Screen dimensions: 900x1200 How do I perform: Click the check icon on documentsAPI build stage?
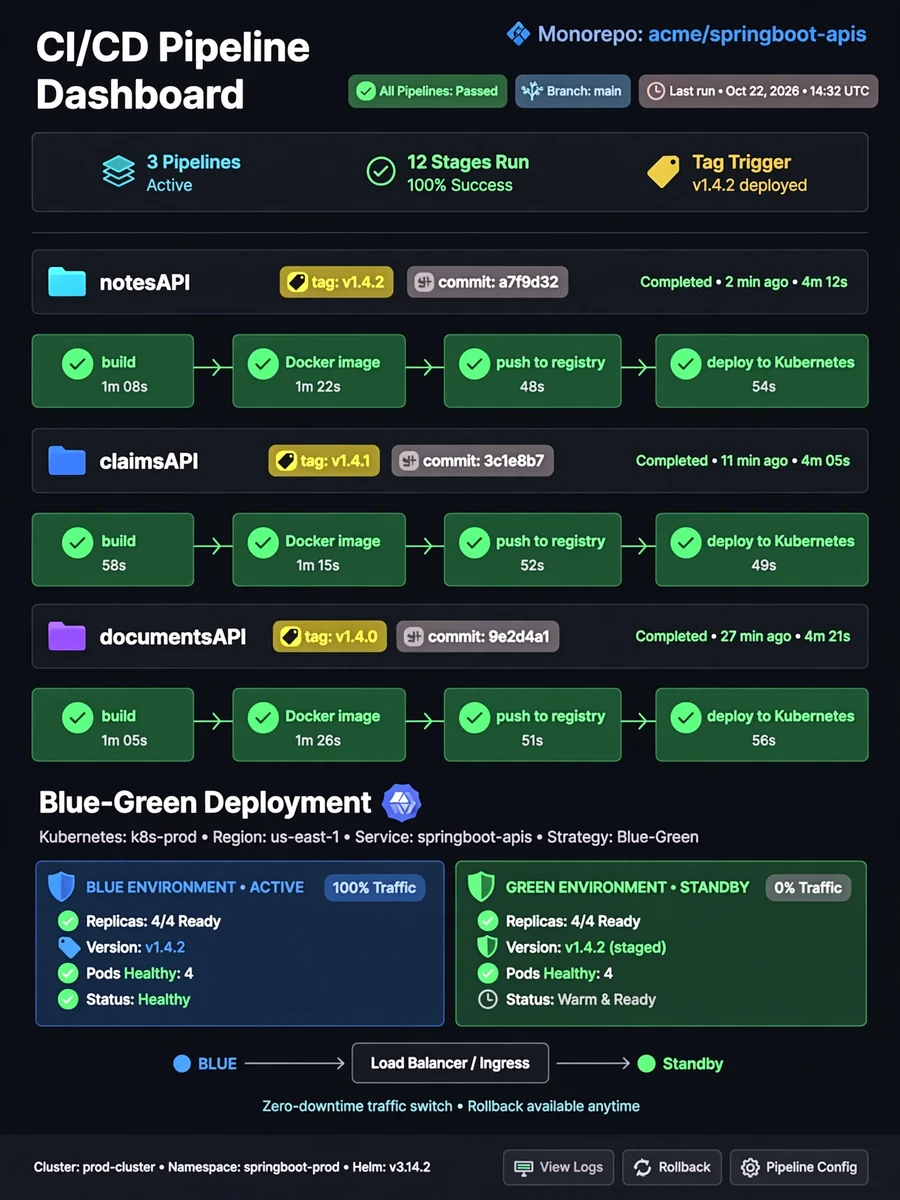[x=77, y=717]
